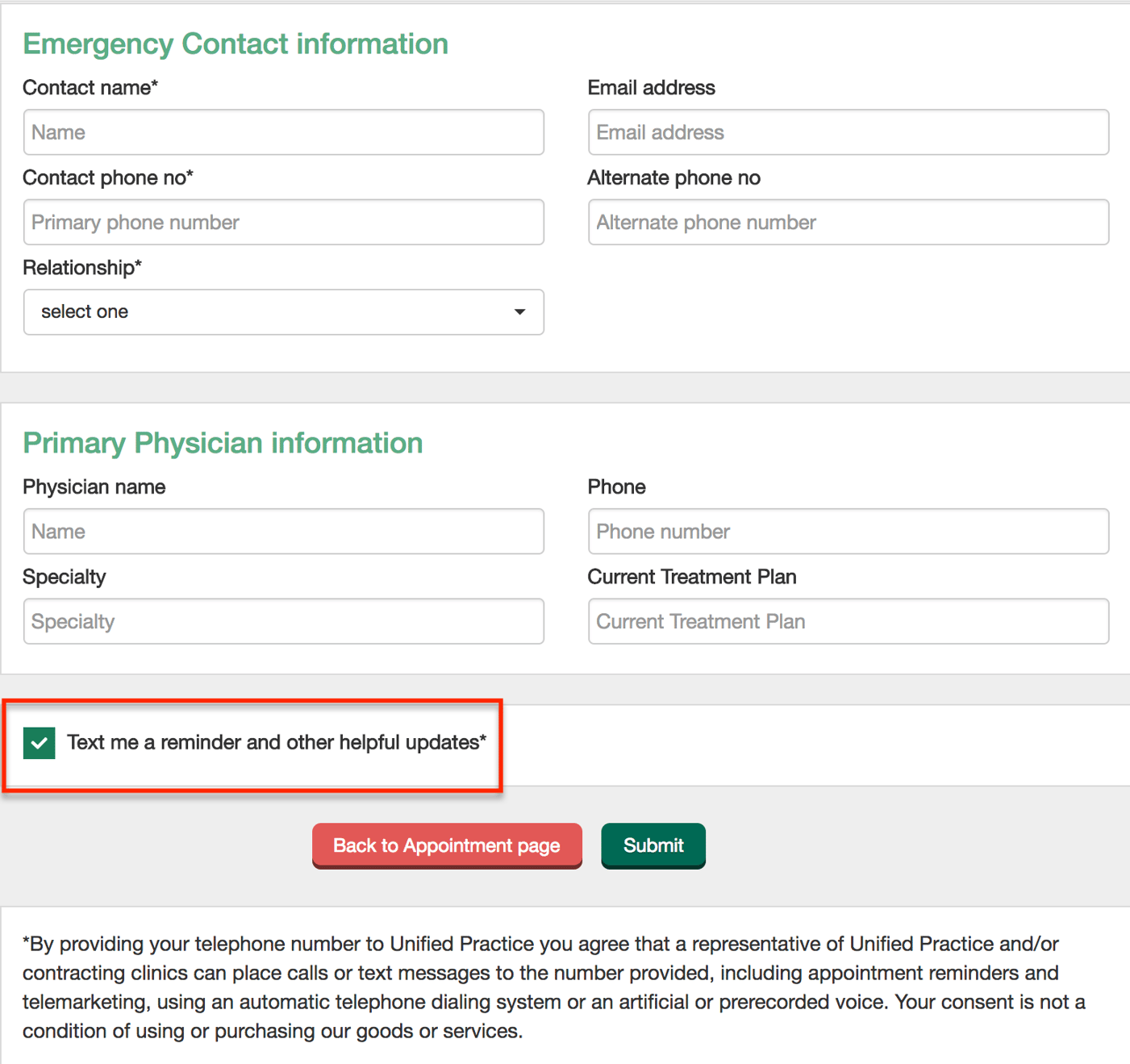The height and width of the screenshot is (1064, 1130).
Task: Click the reminder updates label text
Action: (x=277, y=742)
